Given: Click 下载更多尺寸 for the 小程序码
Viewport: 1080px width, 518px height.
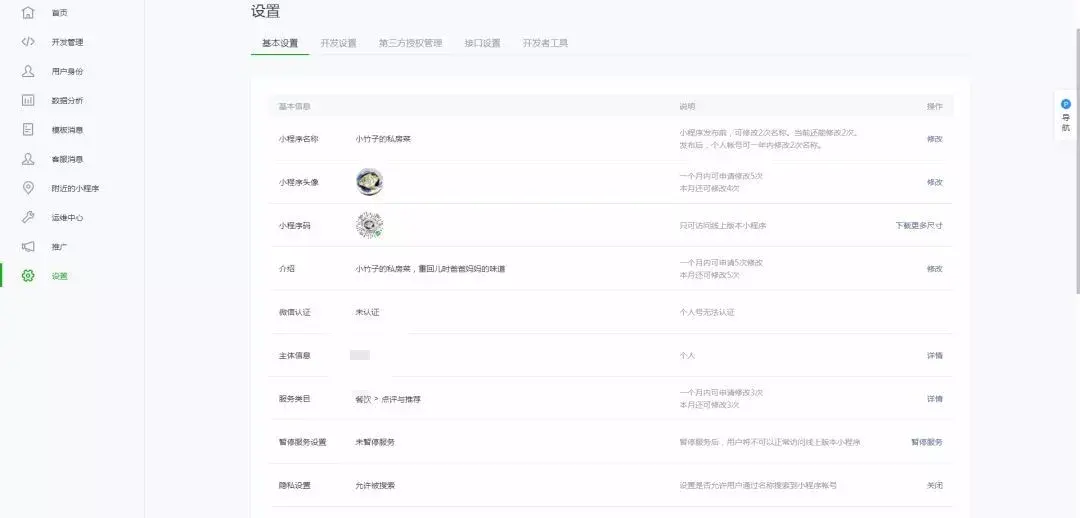Looking at the screenshot, I should (919, 225).
